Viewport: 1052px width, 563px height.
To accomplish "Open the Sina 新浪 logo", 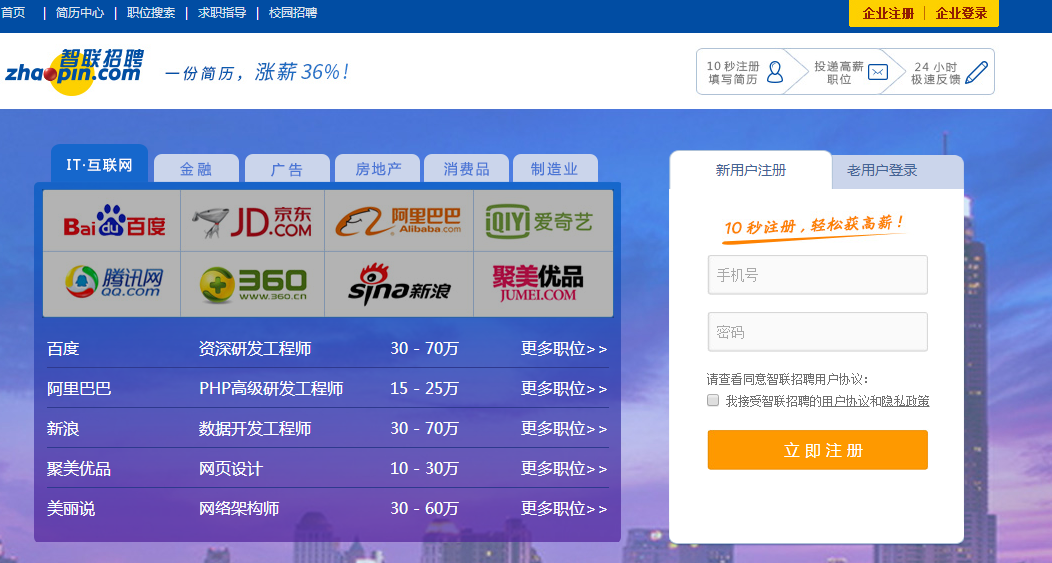I will pyautogui.click(x=399, y=284).
